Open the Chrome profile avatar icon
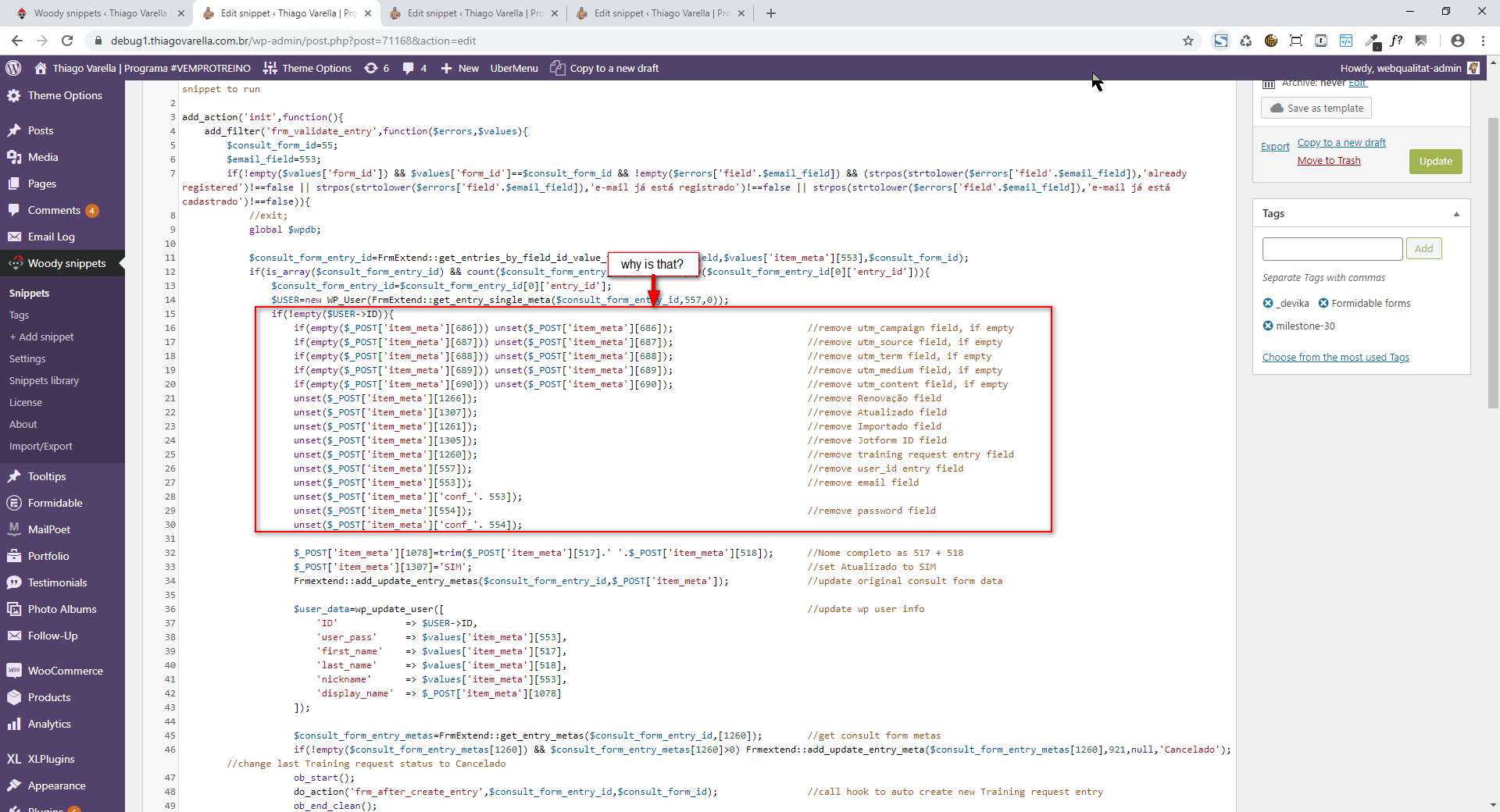Screen dimensions: 1500x812 1457,41
